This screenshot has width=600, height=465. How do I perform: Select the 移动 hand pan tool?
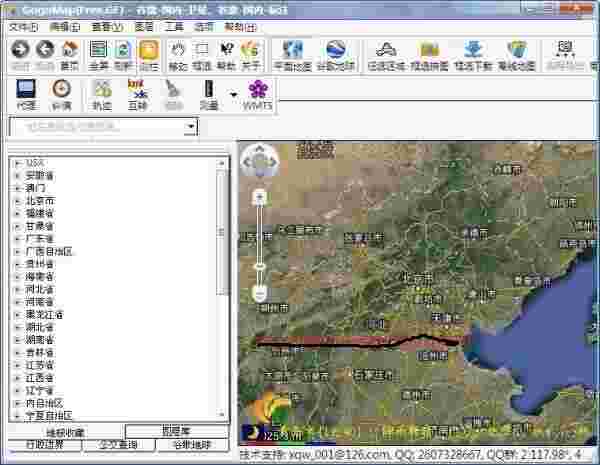pos(178,51)
